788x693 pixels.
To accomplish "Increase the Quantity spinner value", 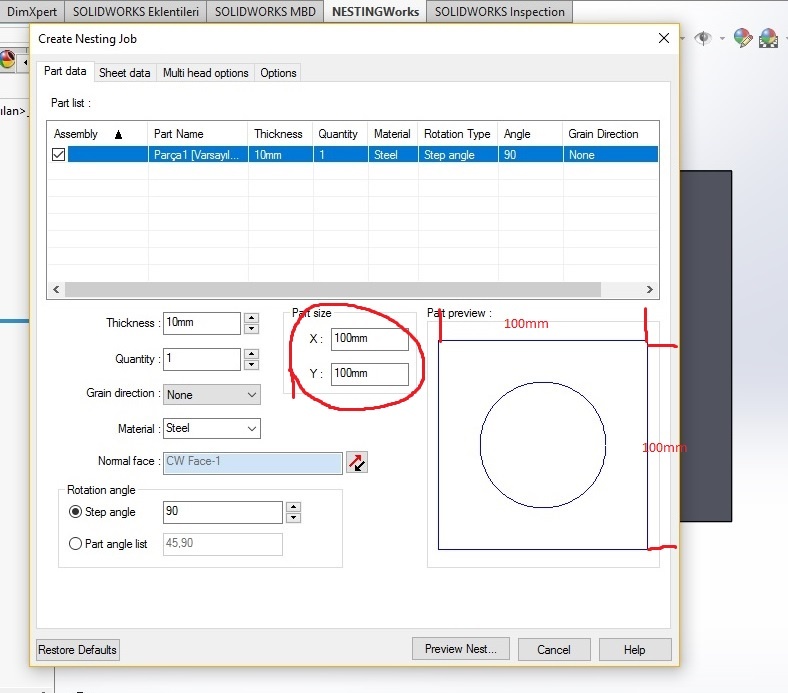I will (x=251, y=354).
